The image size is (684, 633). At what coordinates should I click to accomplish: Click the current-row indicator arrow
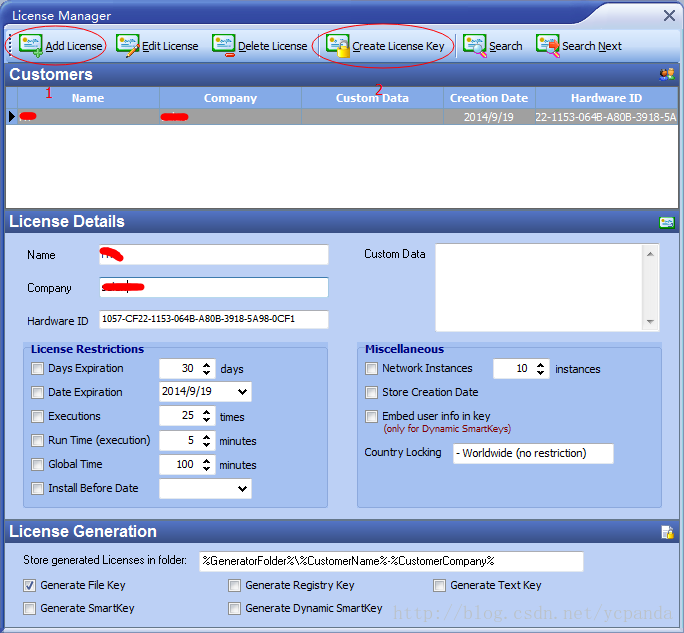point(12,117)
